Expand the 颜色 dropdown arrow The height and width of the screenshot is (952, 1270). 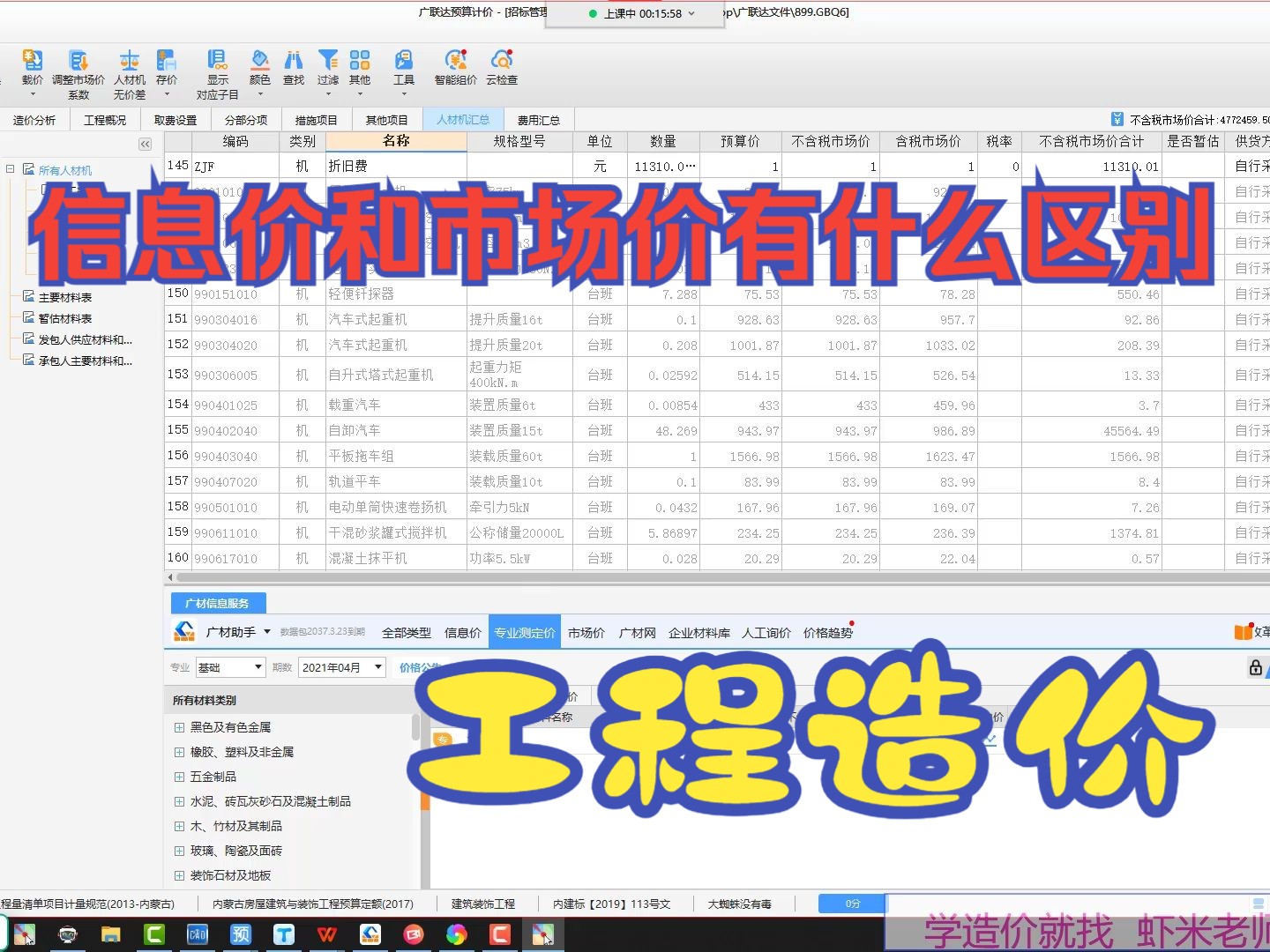pos(260,93)
